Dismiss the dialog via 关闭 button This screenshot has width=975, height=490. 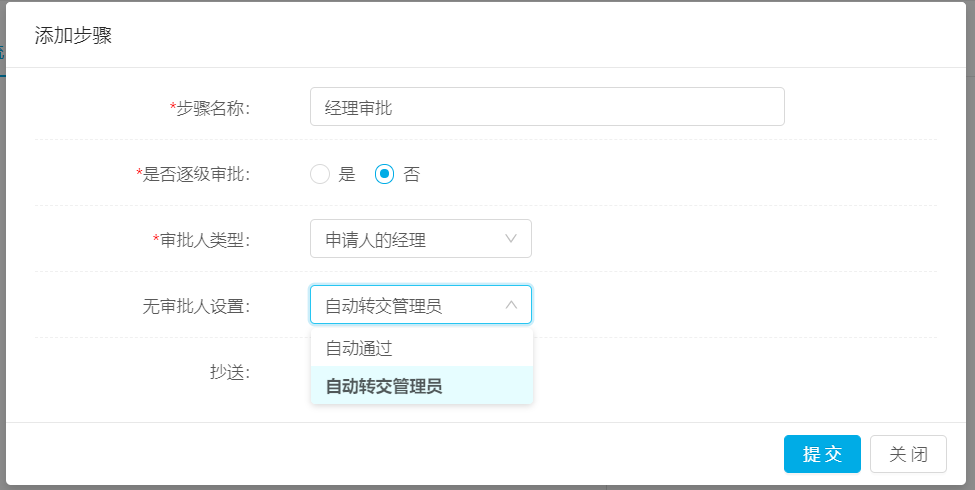908,454
